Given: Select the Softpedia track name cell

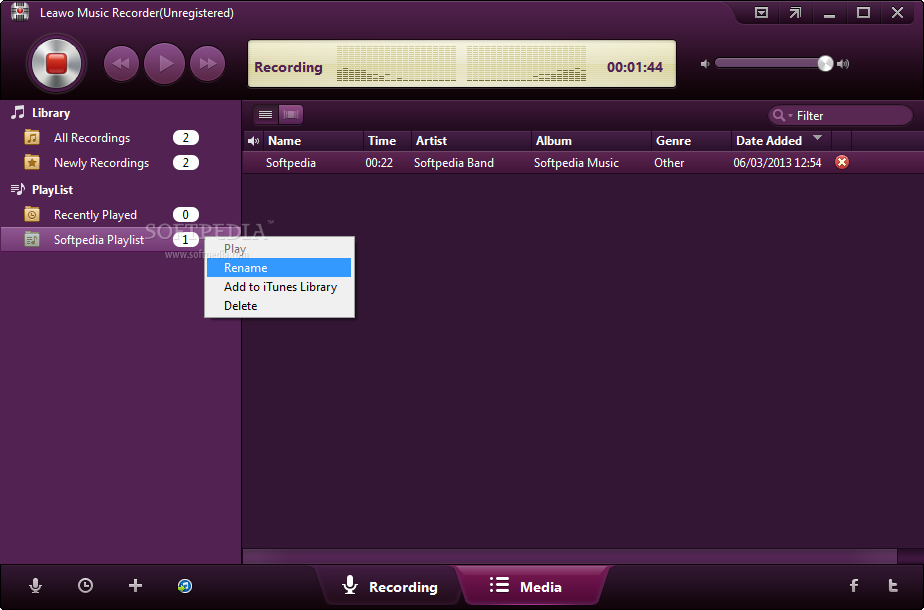Looking at the screenshot, I should (291, 163).
